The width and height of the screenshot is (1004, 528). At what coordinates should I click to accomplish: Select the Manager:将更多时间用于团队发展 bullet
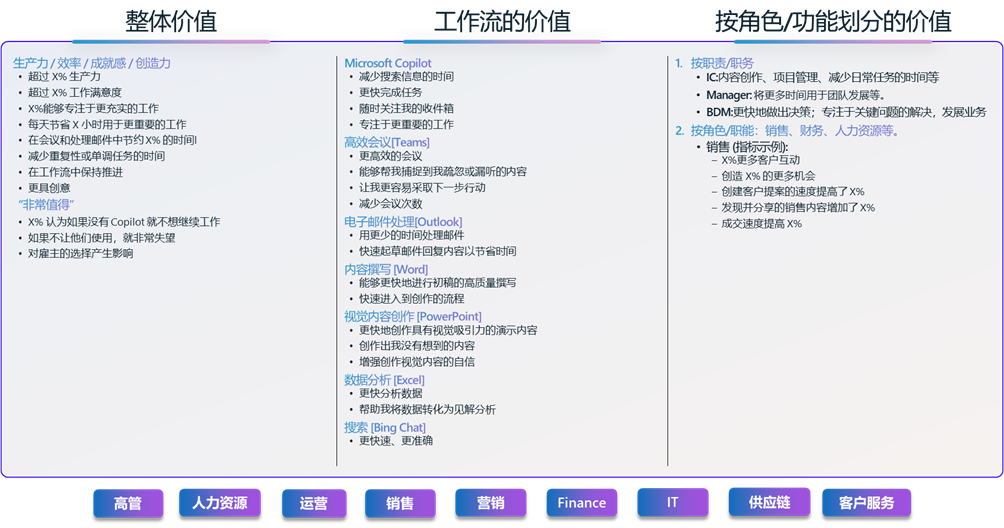(795, 95)
